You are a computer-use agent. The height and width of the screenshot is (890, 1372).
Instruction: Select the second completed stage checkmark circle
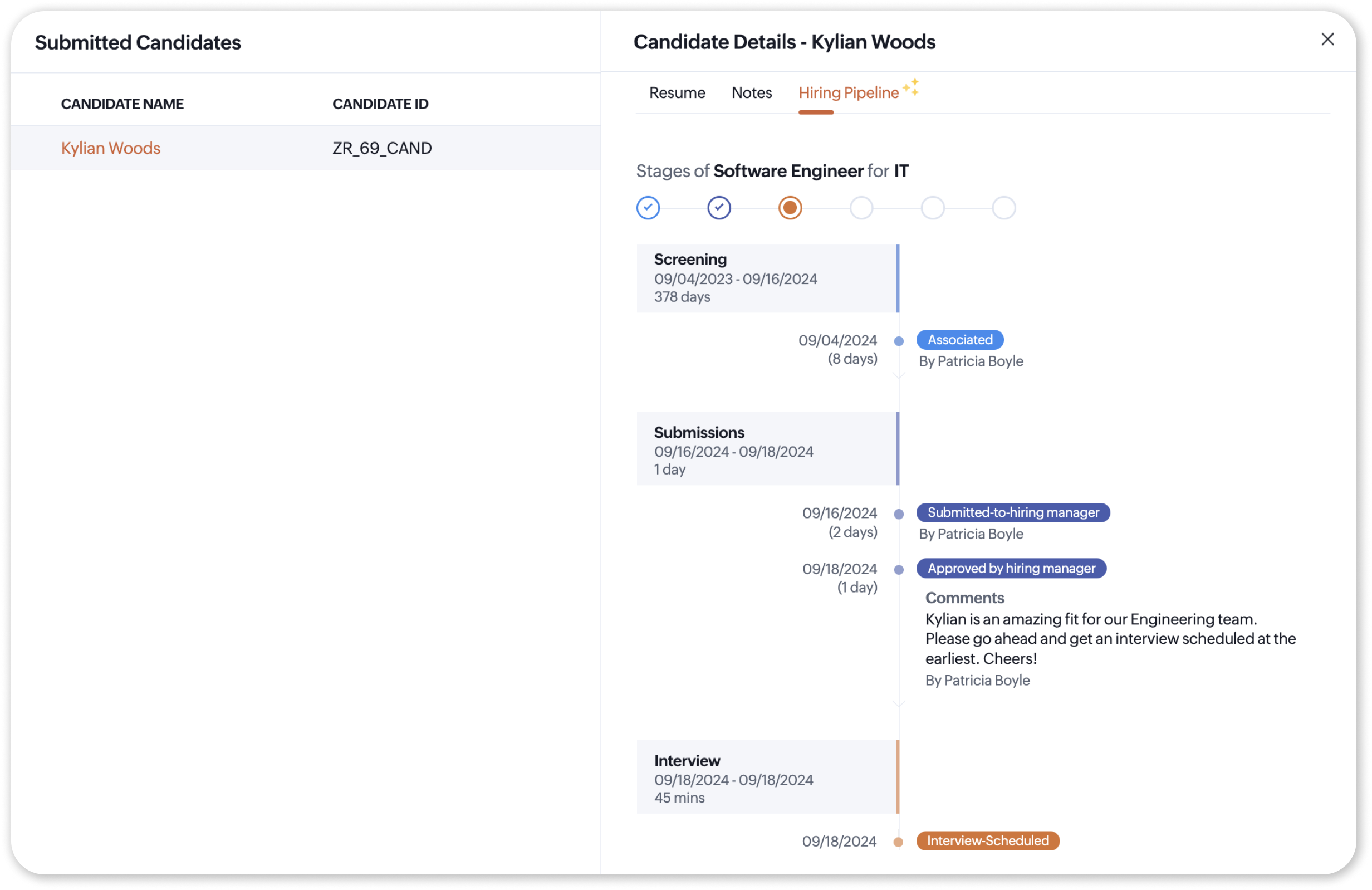tap(719, 208)
